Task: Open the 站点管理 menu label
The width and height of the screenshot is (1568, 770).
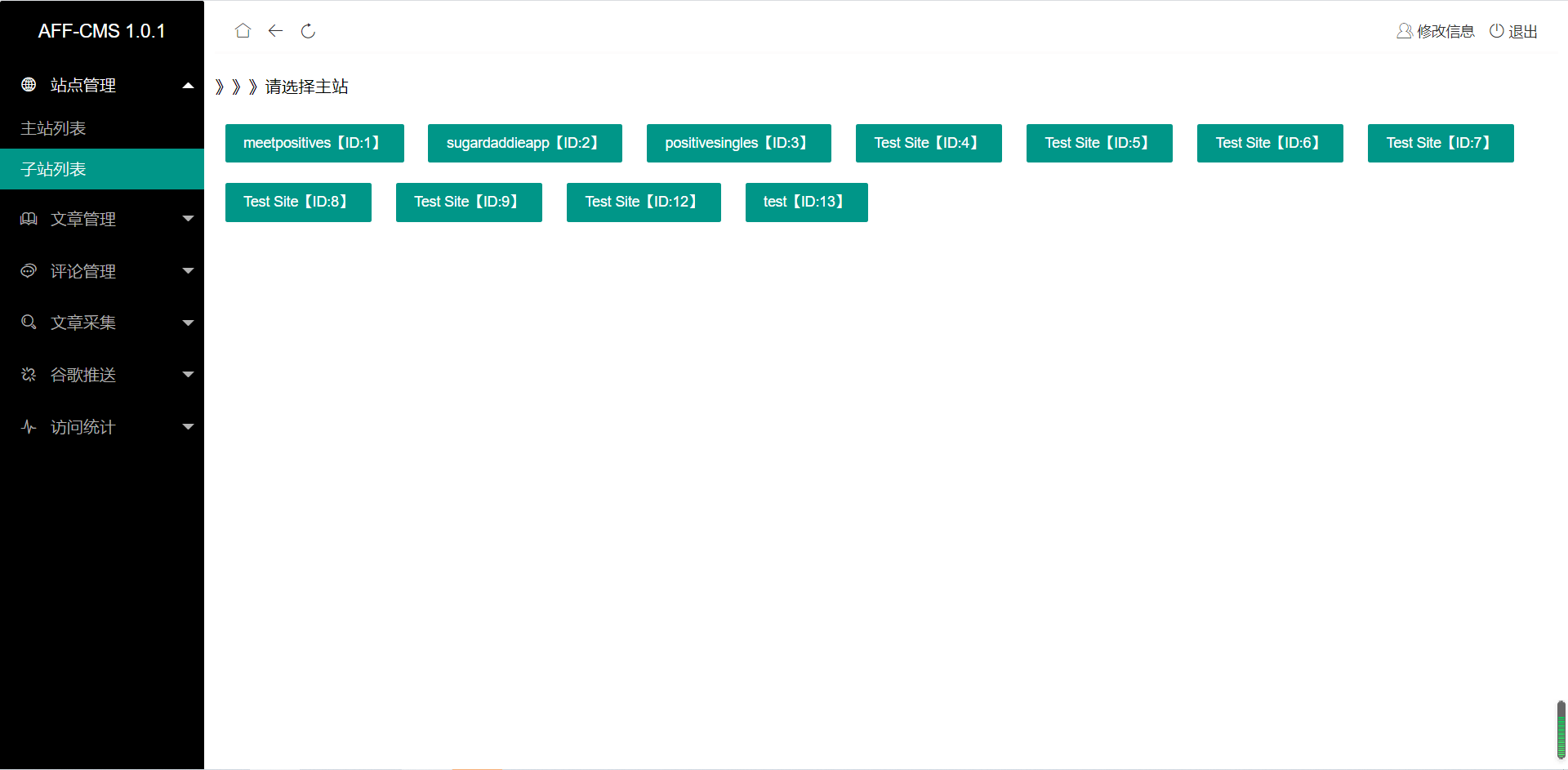Action: coord(83,85)
